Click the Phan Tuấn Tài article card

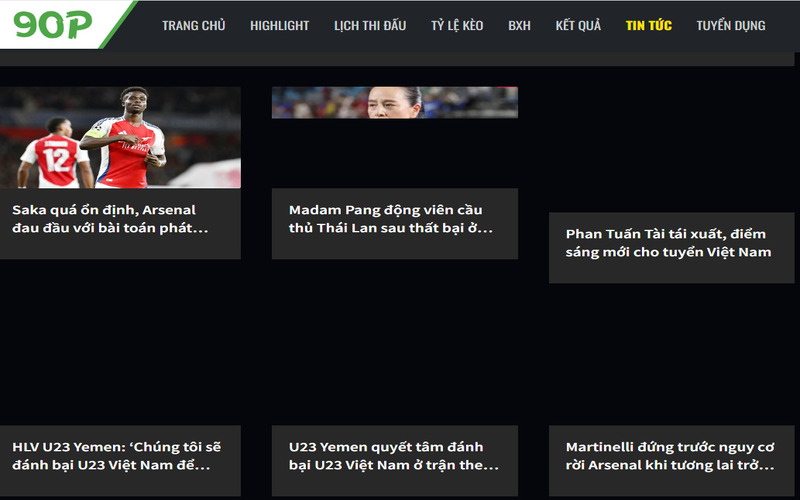tap(671, 248)
